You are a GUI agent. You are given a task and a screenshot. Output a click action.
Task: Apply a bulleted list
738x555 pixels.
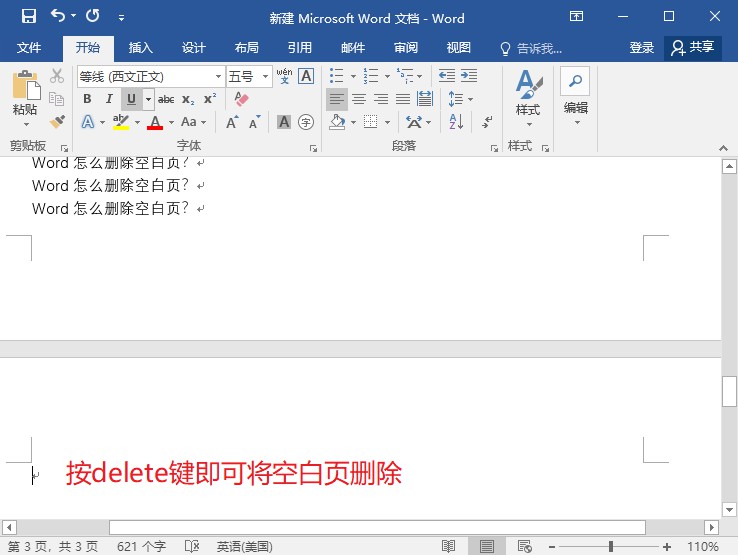[337, 75]
